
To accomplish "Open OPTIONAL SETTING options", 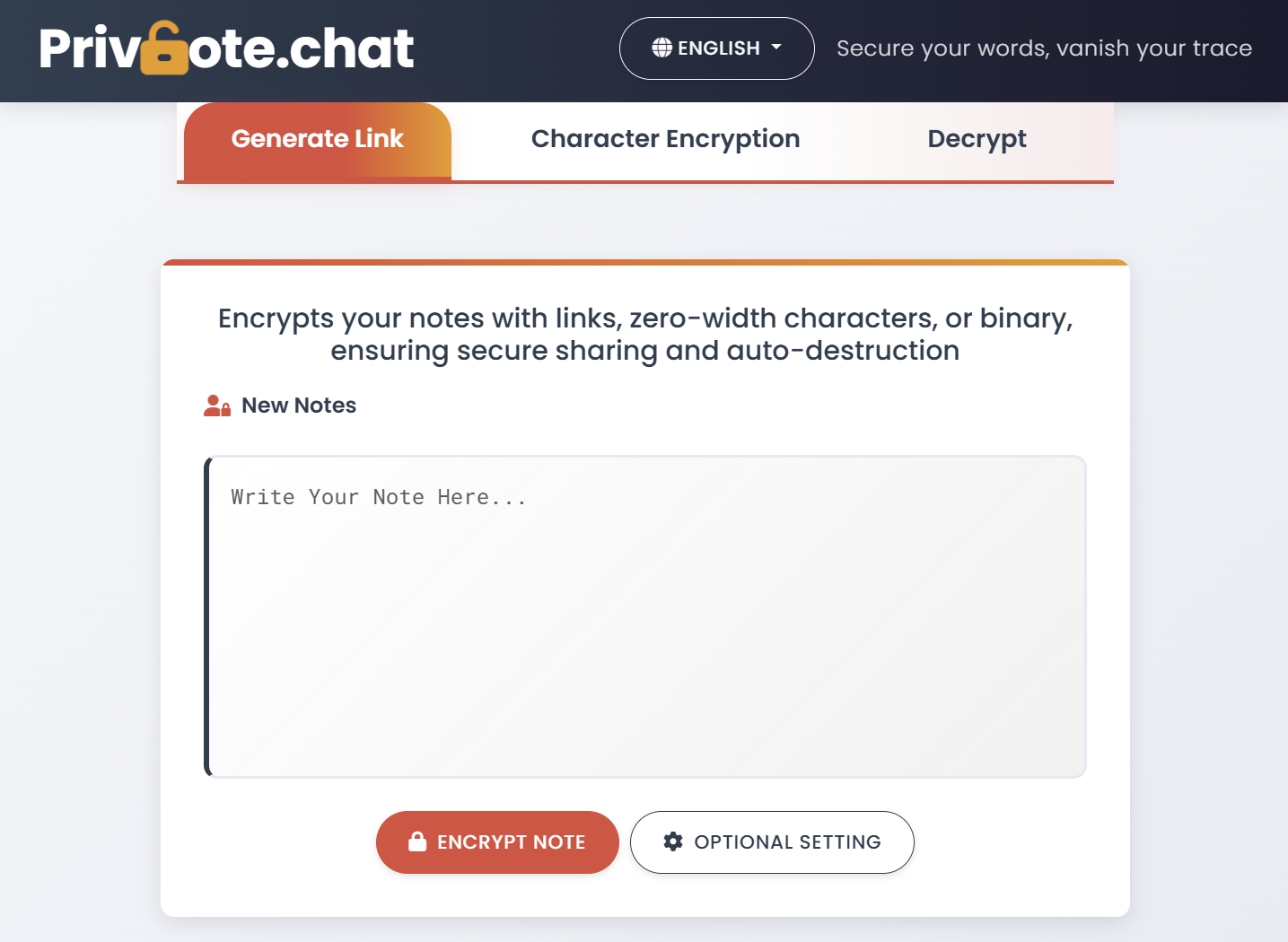I will point(771,842).
